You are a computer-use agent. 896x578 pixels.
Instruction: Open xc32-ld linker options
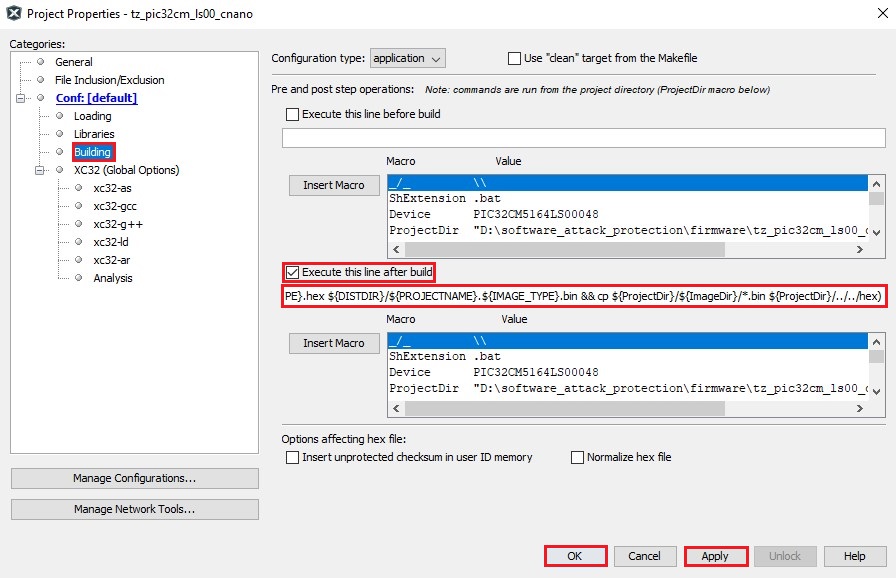coord(113,242)
